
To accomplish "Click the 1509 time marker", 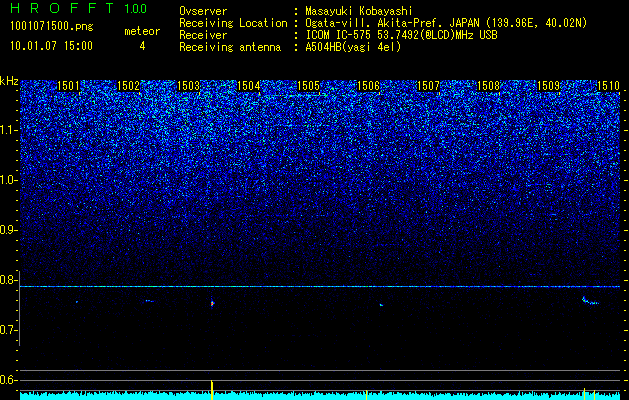I will pyautogui.click(x=548, y=86).
